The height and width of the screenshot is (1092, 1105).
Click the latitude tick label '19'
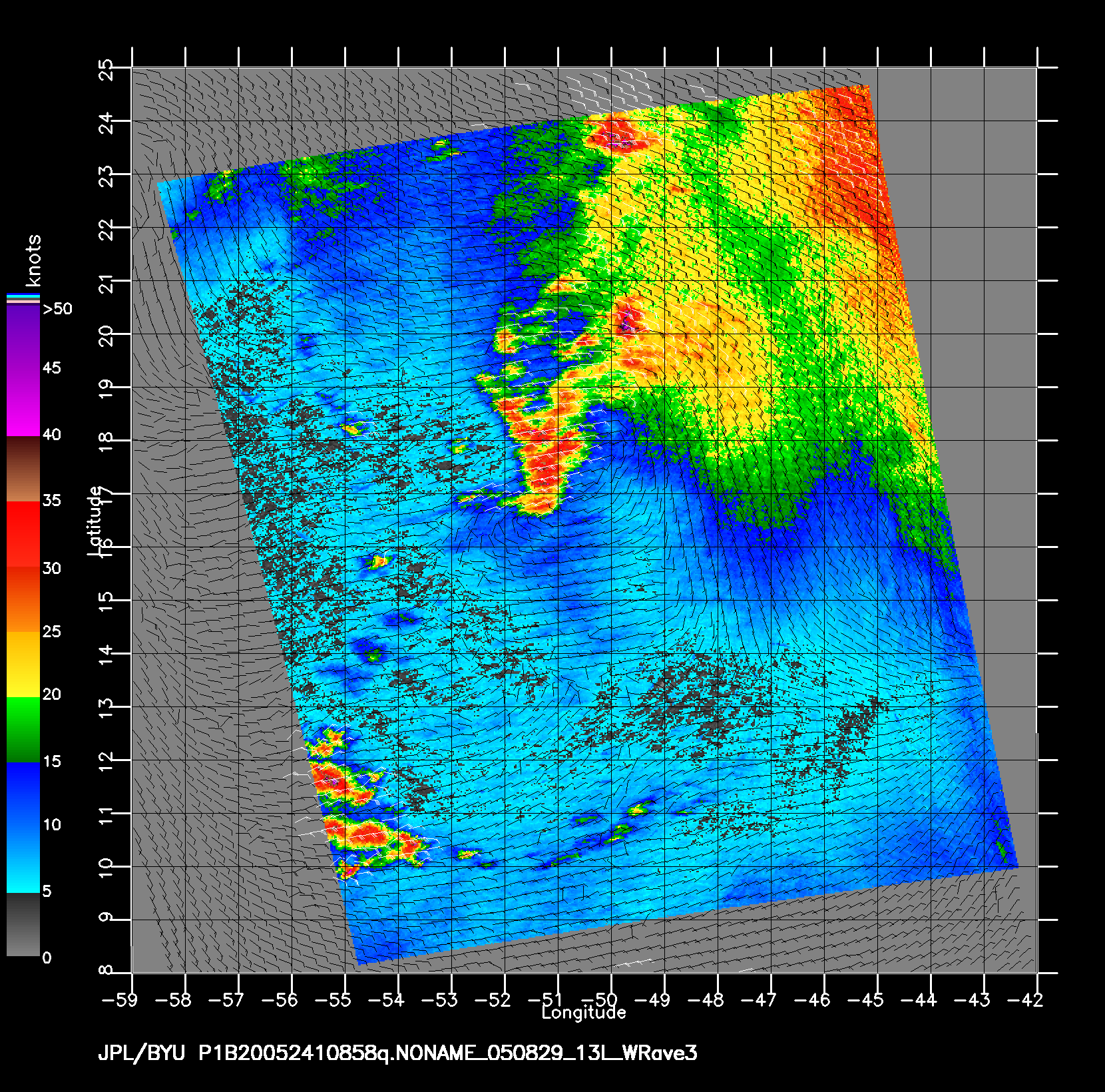tap(107, 389)
